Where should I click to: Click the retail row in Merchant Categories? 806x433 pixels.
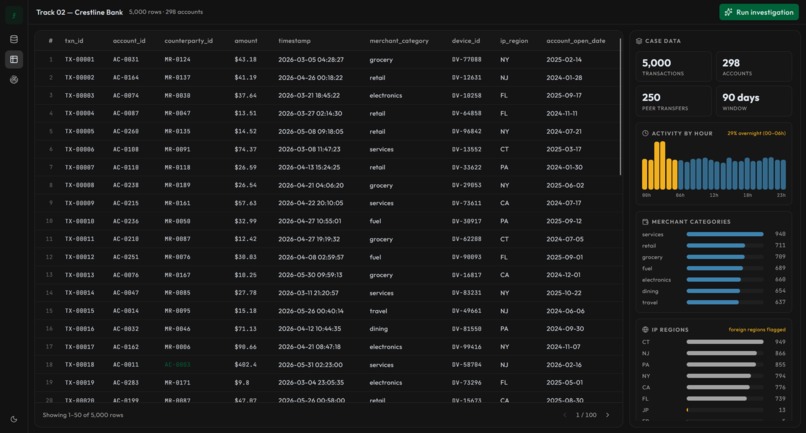pos(713,246)
